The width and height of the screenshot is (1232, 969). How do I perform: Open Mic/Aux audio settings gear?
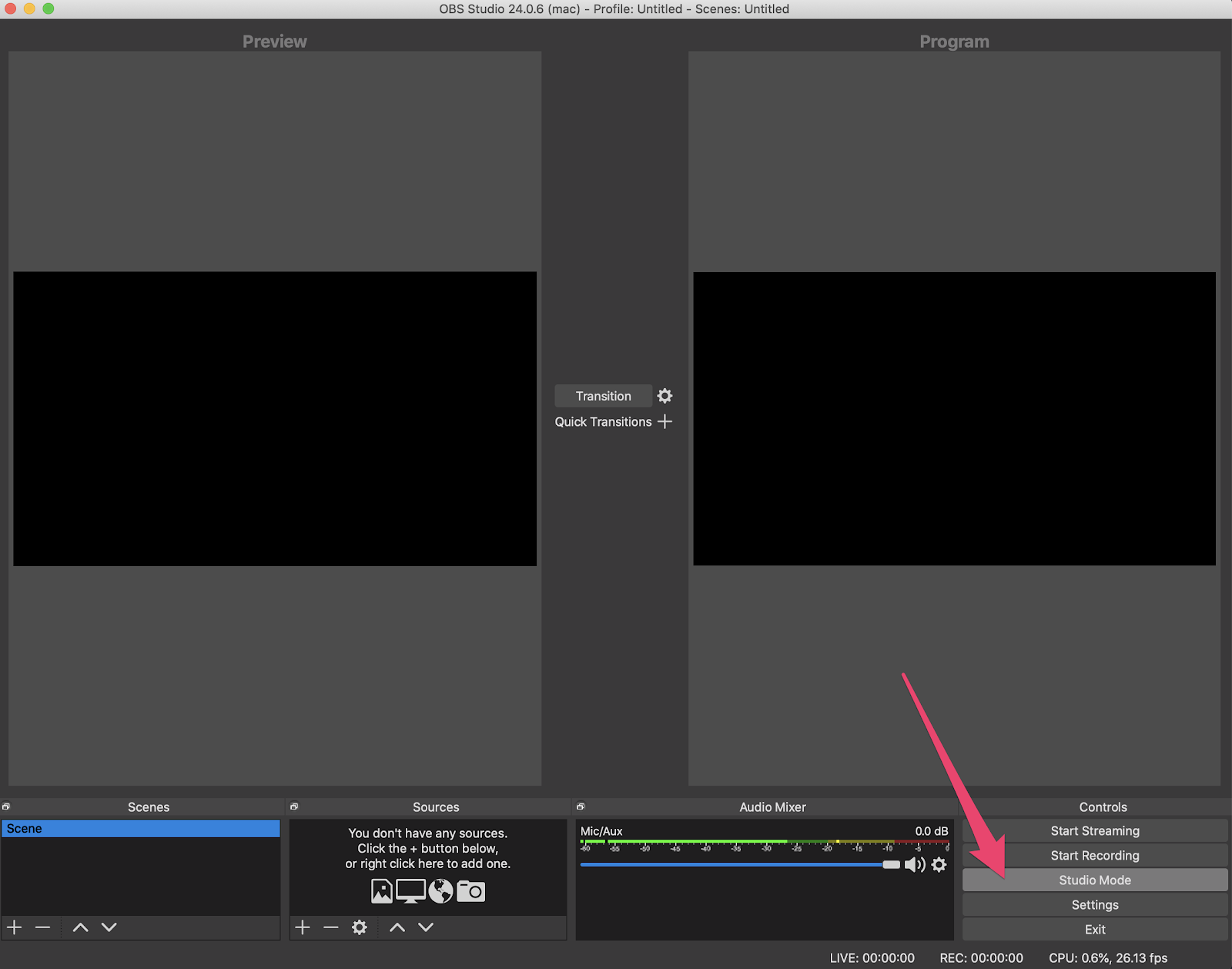click(939, 865)
